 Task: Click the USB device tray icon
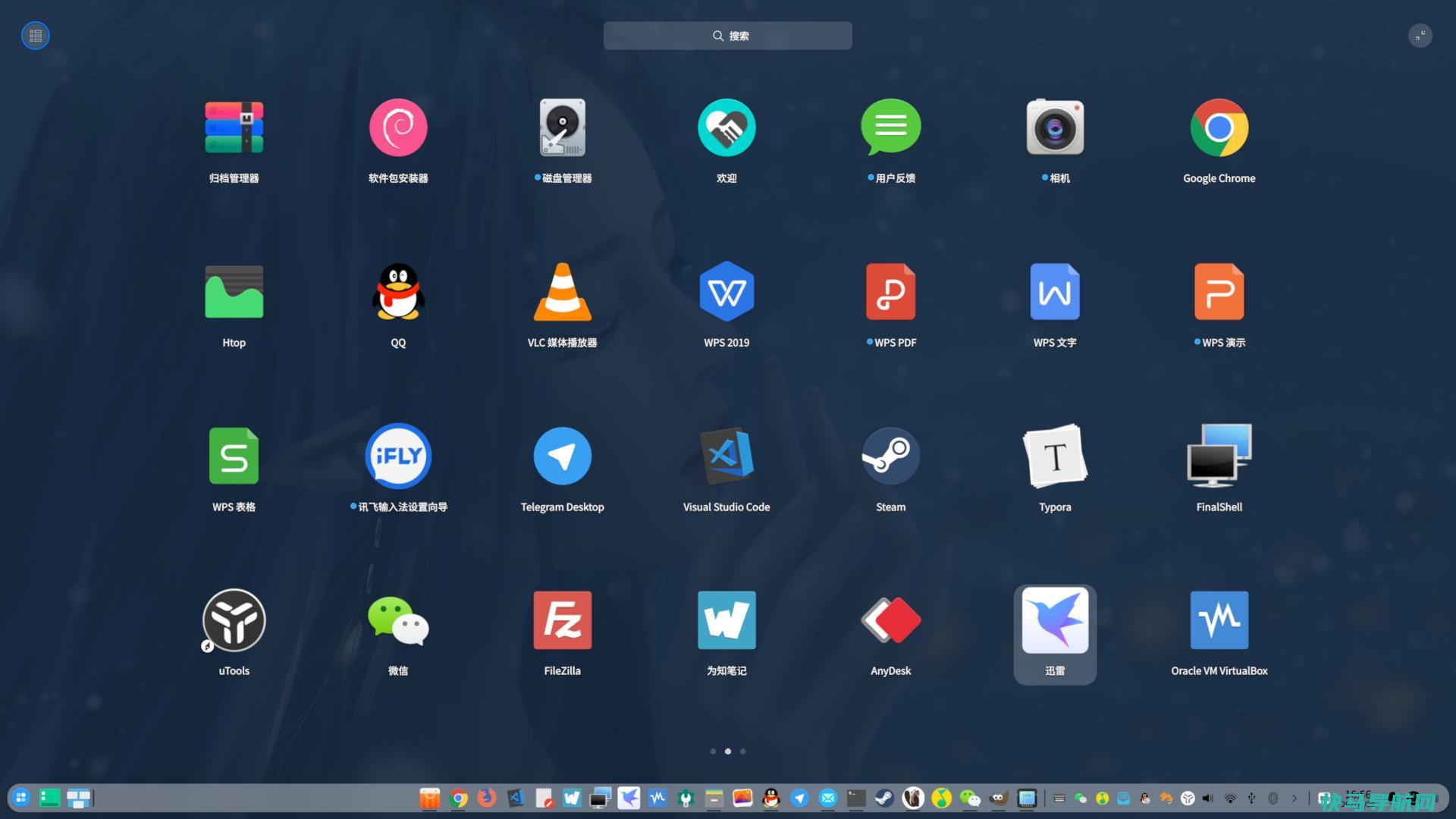click(x=1251, y=799)
